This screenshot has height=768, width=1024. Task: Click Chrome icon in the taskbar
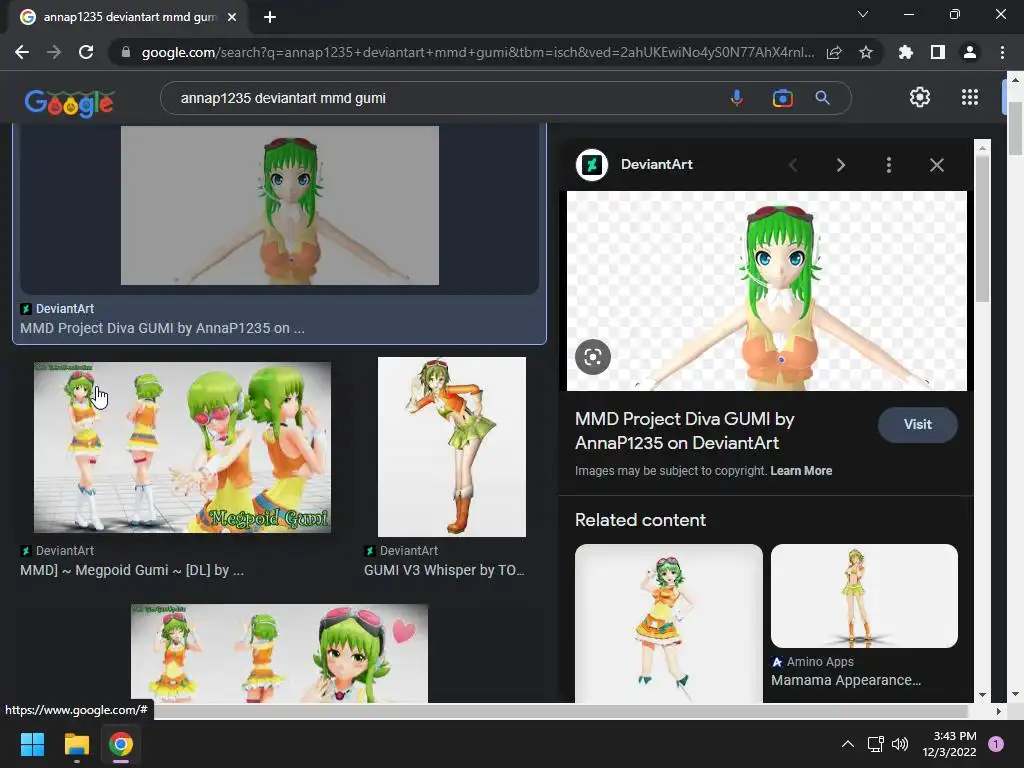tap(121, 744)
